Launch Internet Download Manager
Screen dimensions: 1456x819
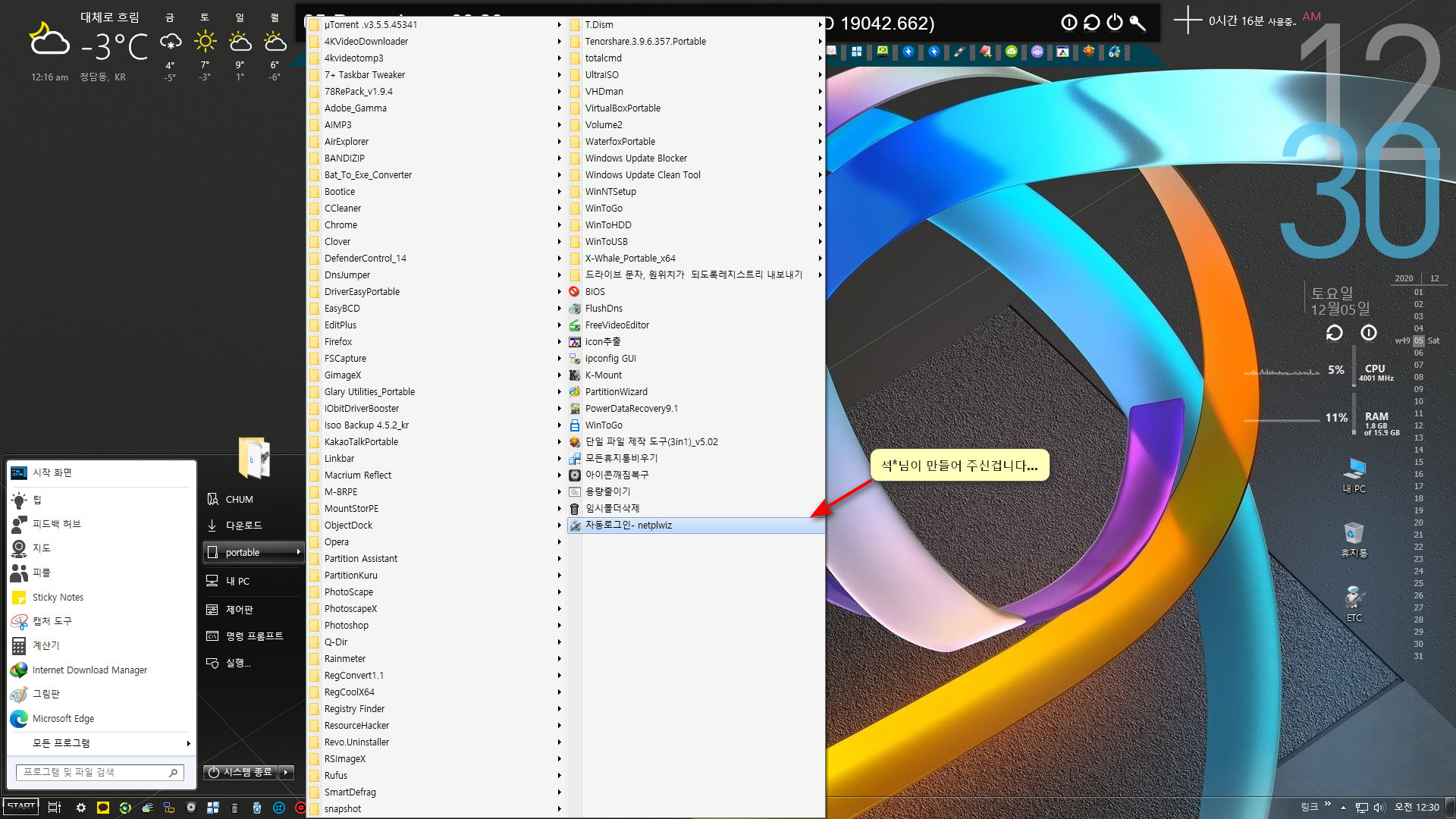(100, 670)
